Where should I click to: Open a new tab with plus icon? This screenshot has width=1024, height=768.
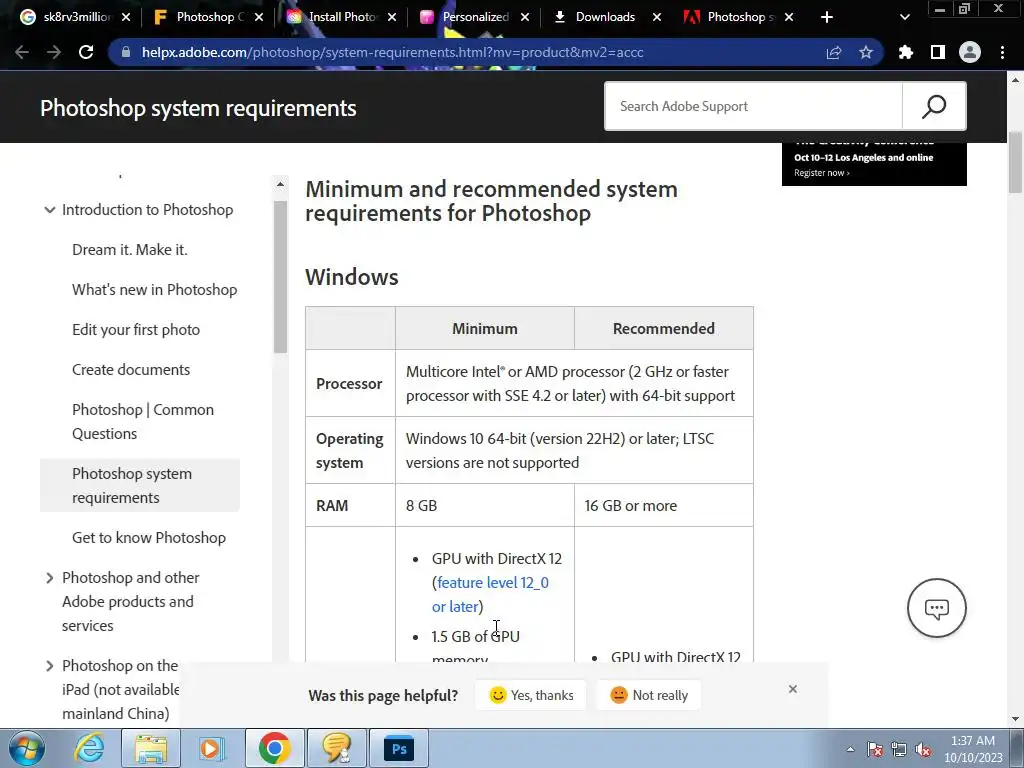[827, 17]
